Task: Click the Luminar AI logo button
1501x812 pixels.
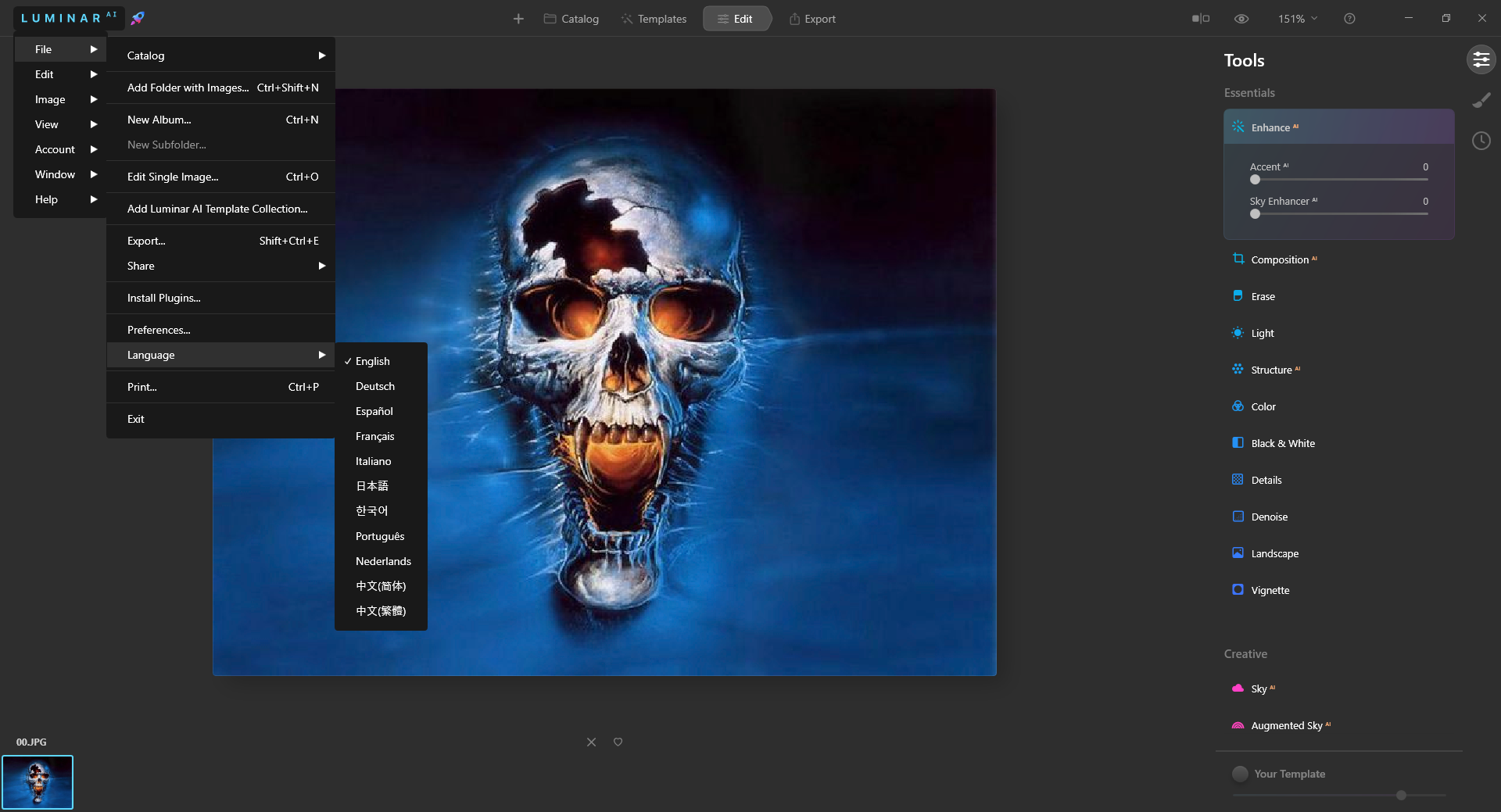Action: [x=69, y=18]
